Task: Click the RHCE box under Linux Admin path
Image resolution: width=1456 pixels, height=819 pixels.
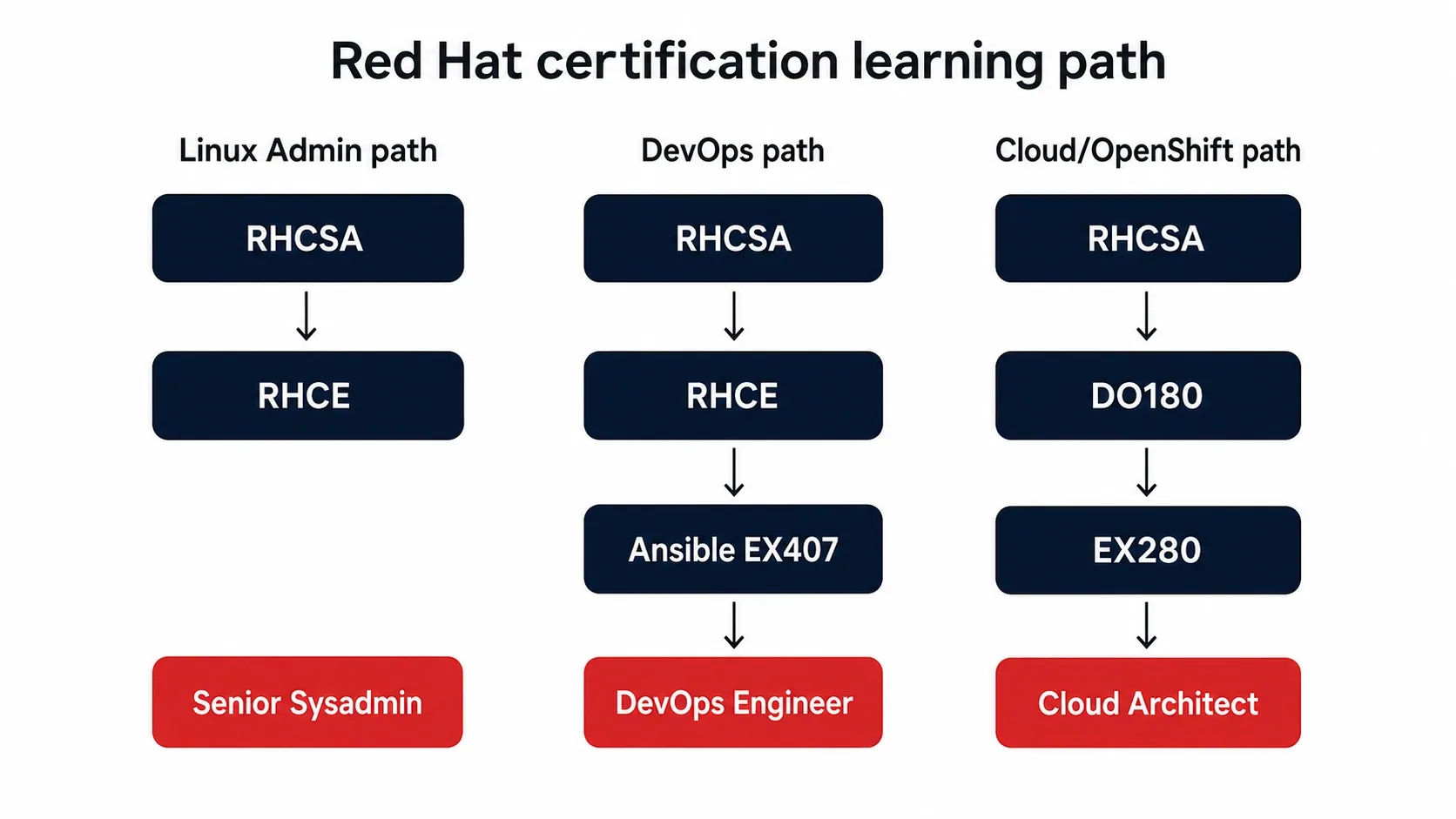Action: coord(308,396)
